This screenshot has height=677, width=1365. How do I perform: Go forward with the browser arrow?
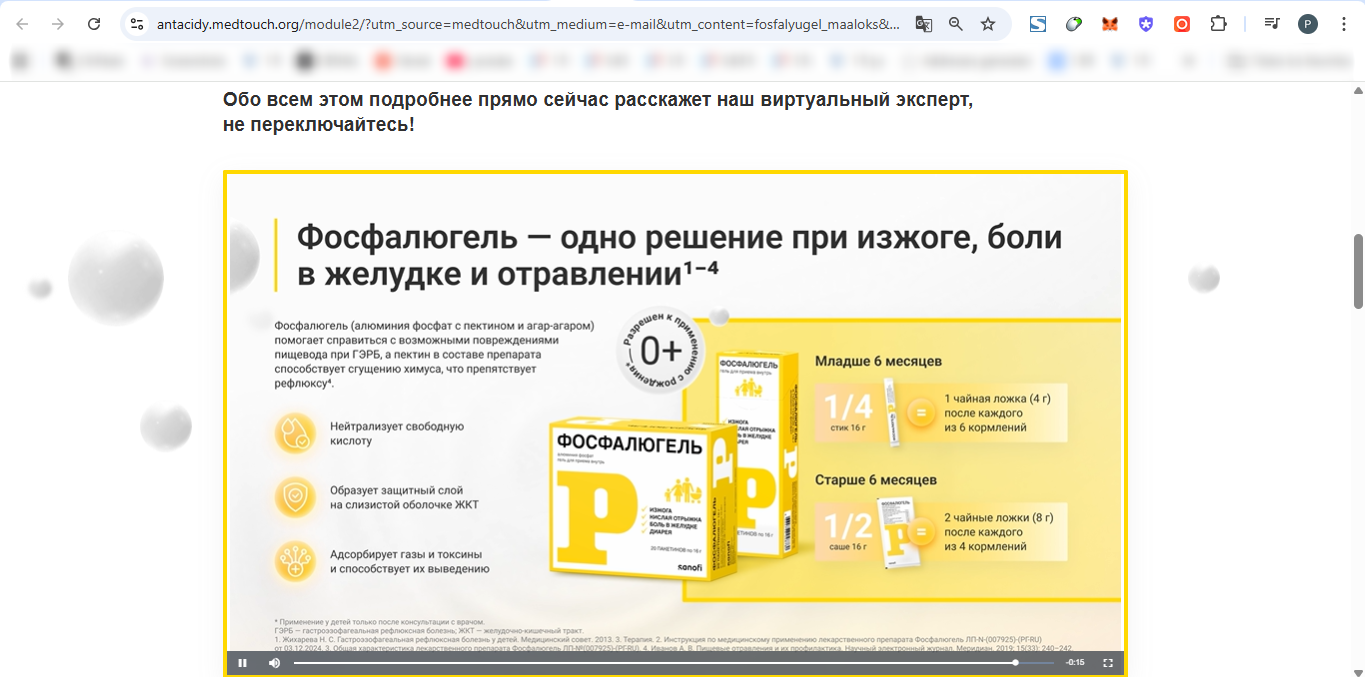pyautogui.click(x=58, y=24)
